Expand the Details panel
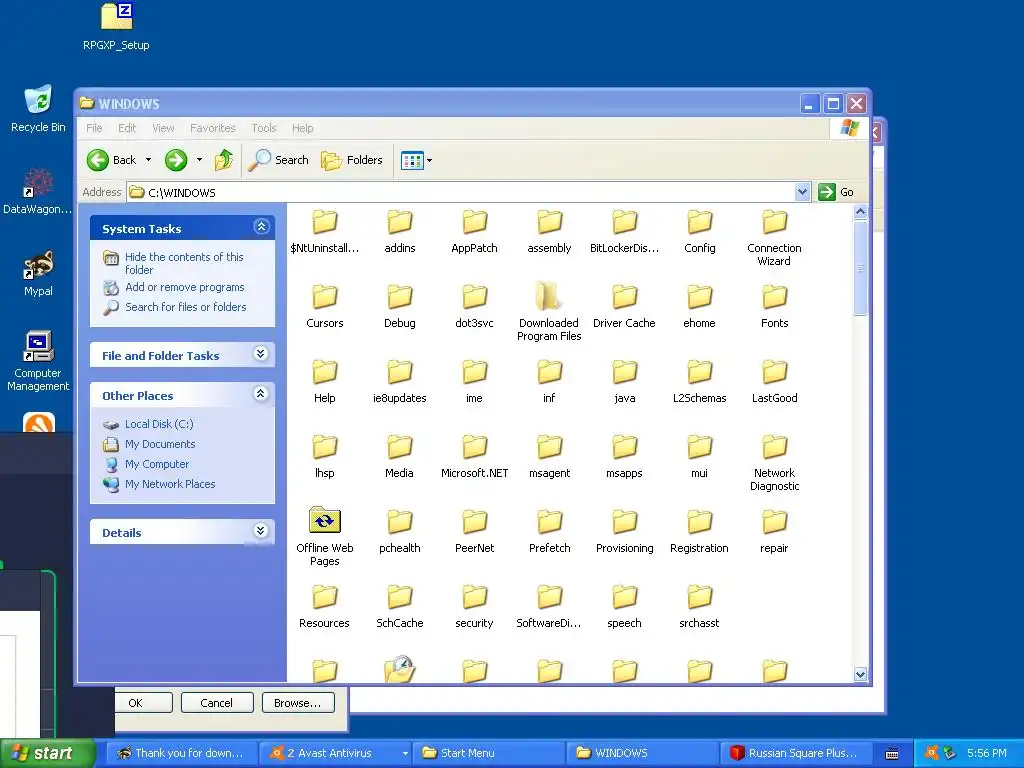This screenshot has height=768, width=1024. [x=261, y=530]
